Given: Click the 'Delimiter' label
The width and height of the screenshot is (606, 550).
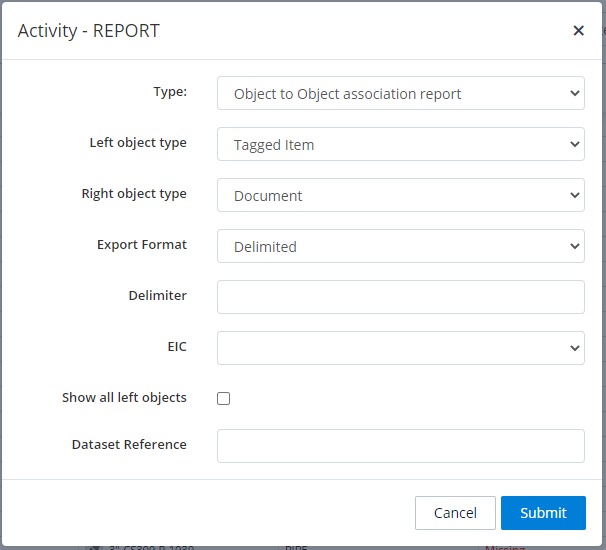Looking at the screenshot, I should [x=158, y=296].
